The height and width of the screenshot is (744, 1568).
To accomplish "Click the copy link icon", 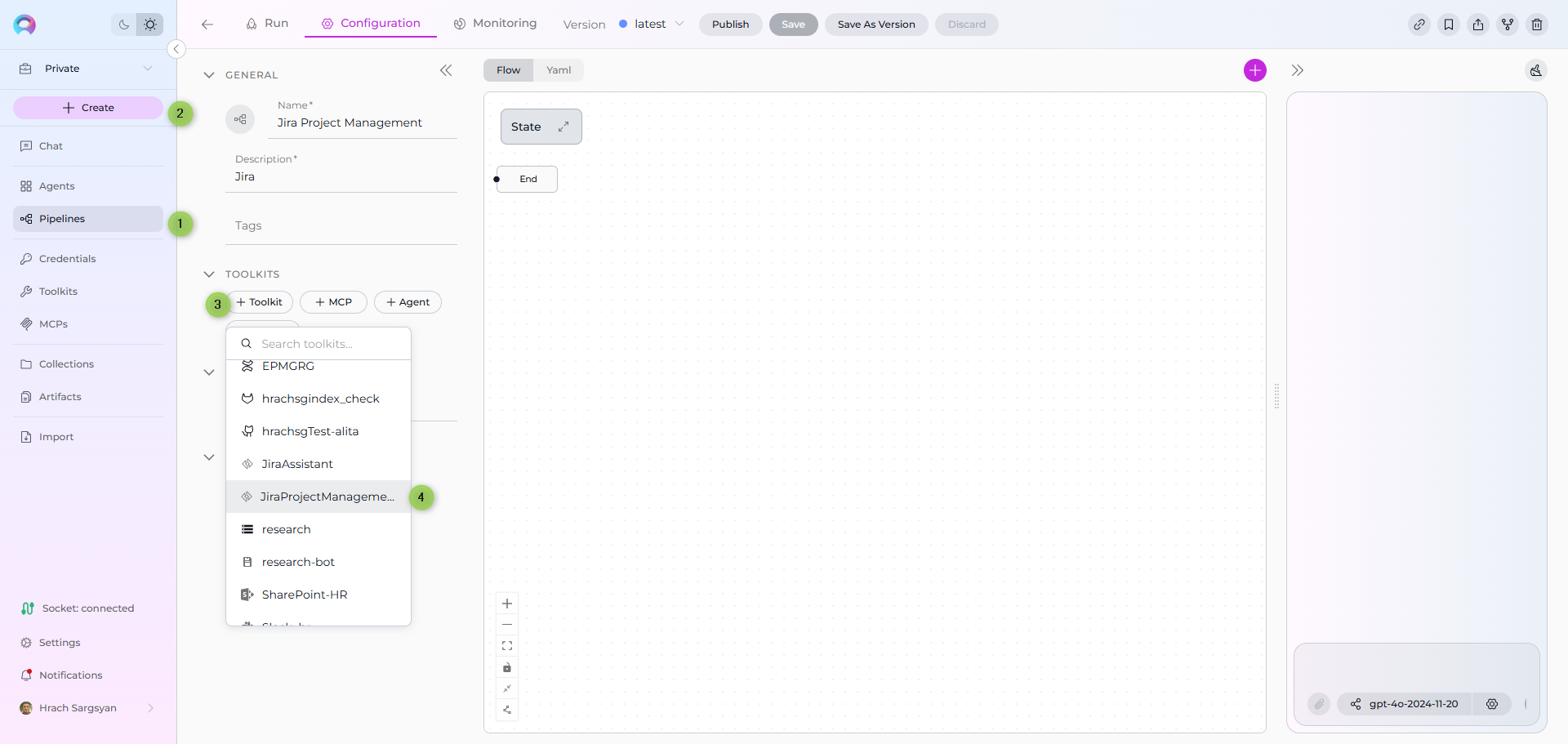I will point(1419,25).
